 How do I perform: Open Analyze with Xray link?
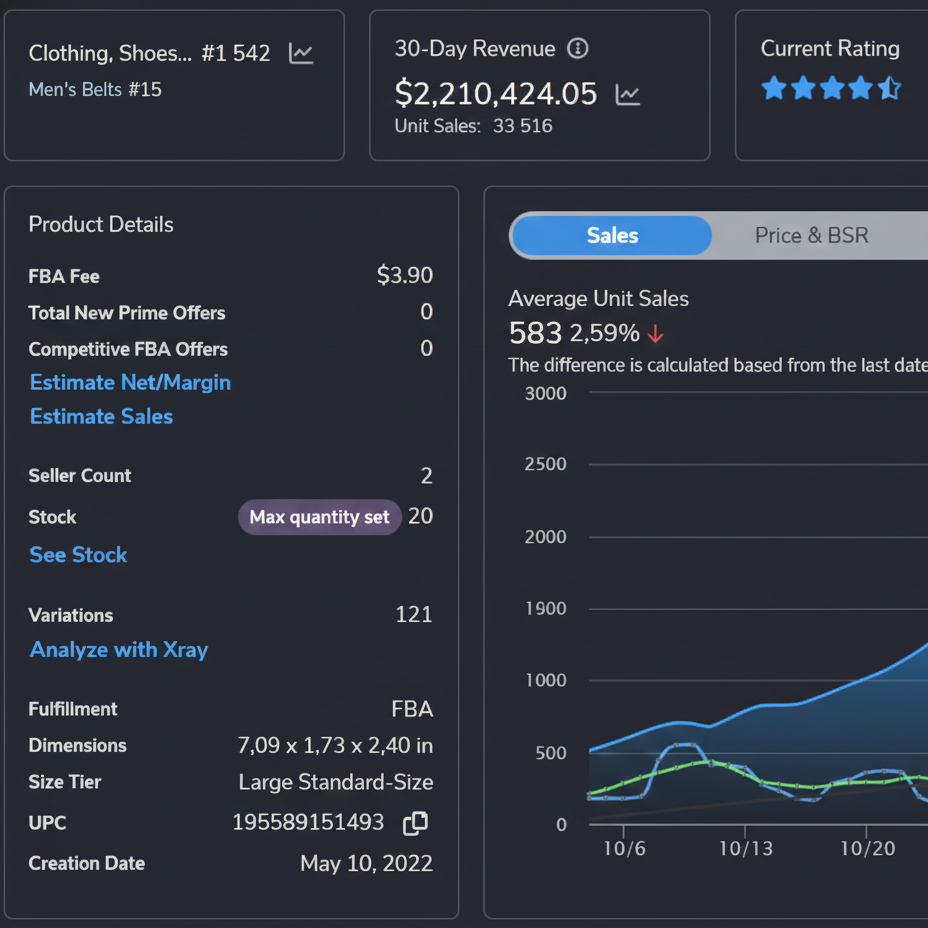(119, 649)
